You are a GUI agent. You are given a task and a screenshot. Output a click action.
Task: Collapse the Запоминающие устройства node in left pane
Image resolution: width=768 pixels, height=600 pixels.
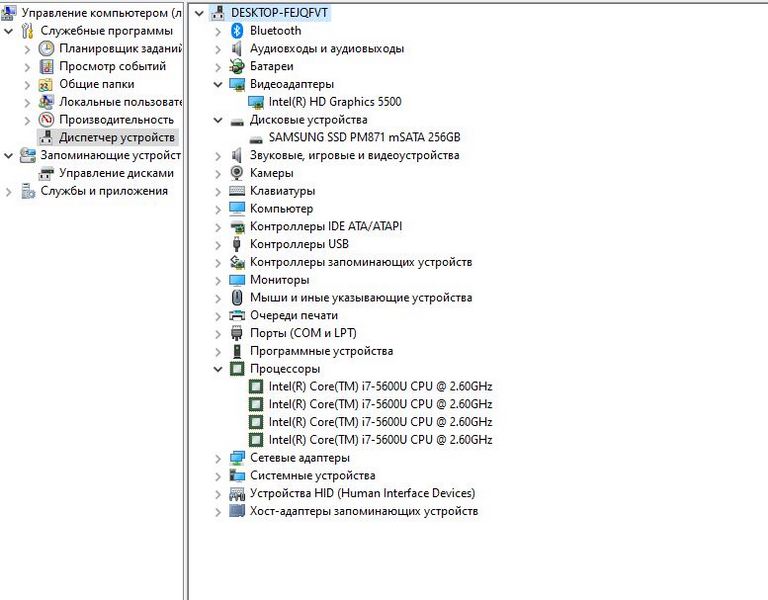pos(9,156)
